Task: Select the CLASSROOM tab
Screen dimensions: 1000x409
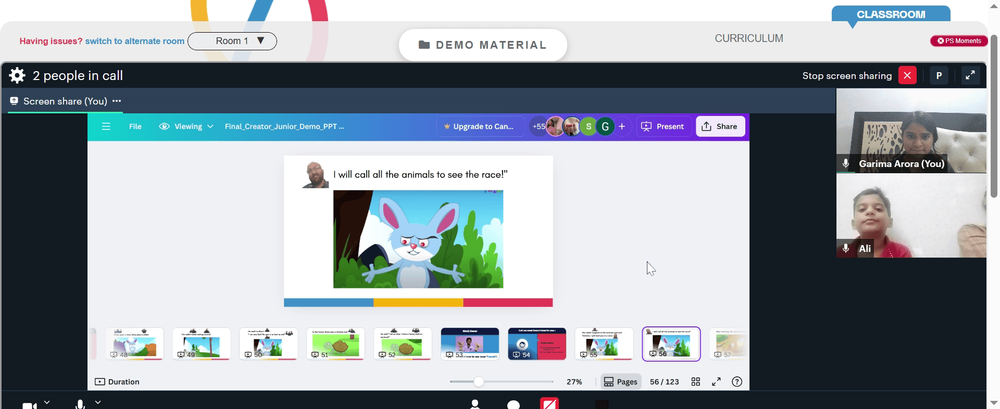Action: [890, 14]
